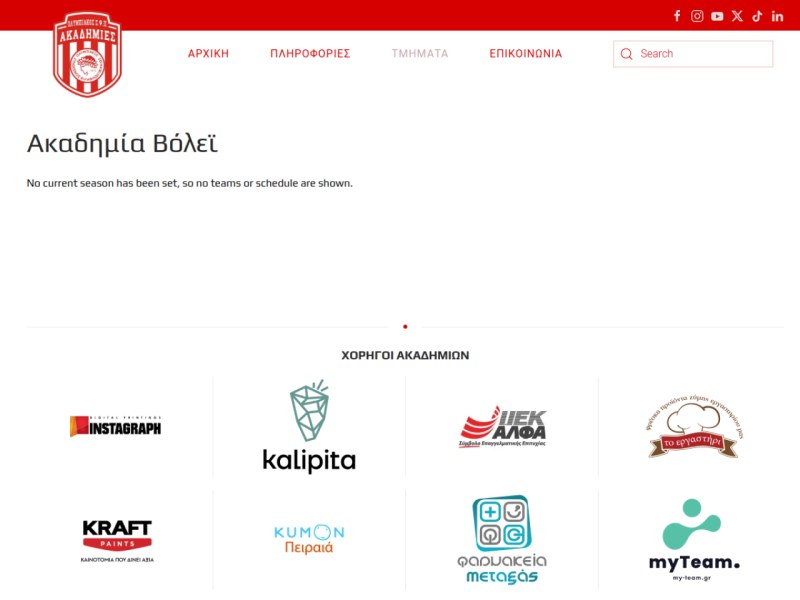Open the X (Twitter) icon
Viewport: 800px width, 600px height.
737,16
